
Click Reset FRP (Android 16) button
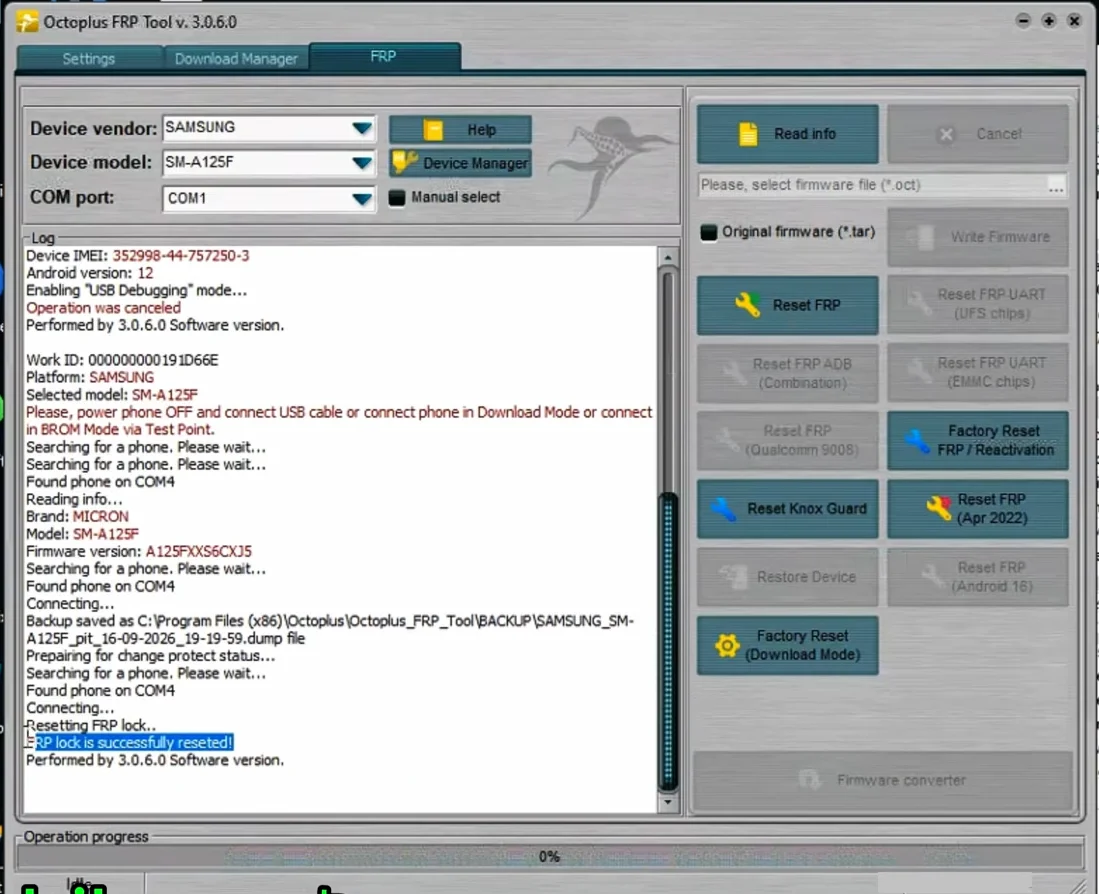point(978,577)
